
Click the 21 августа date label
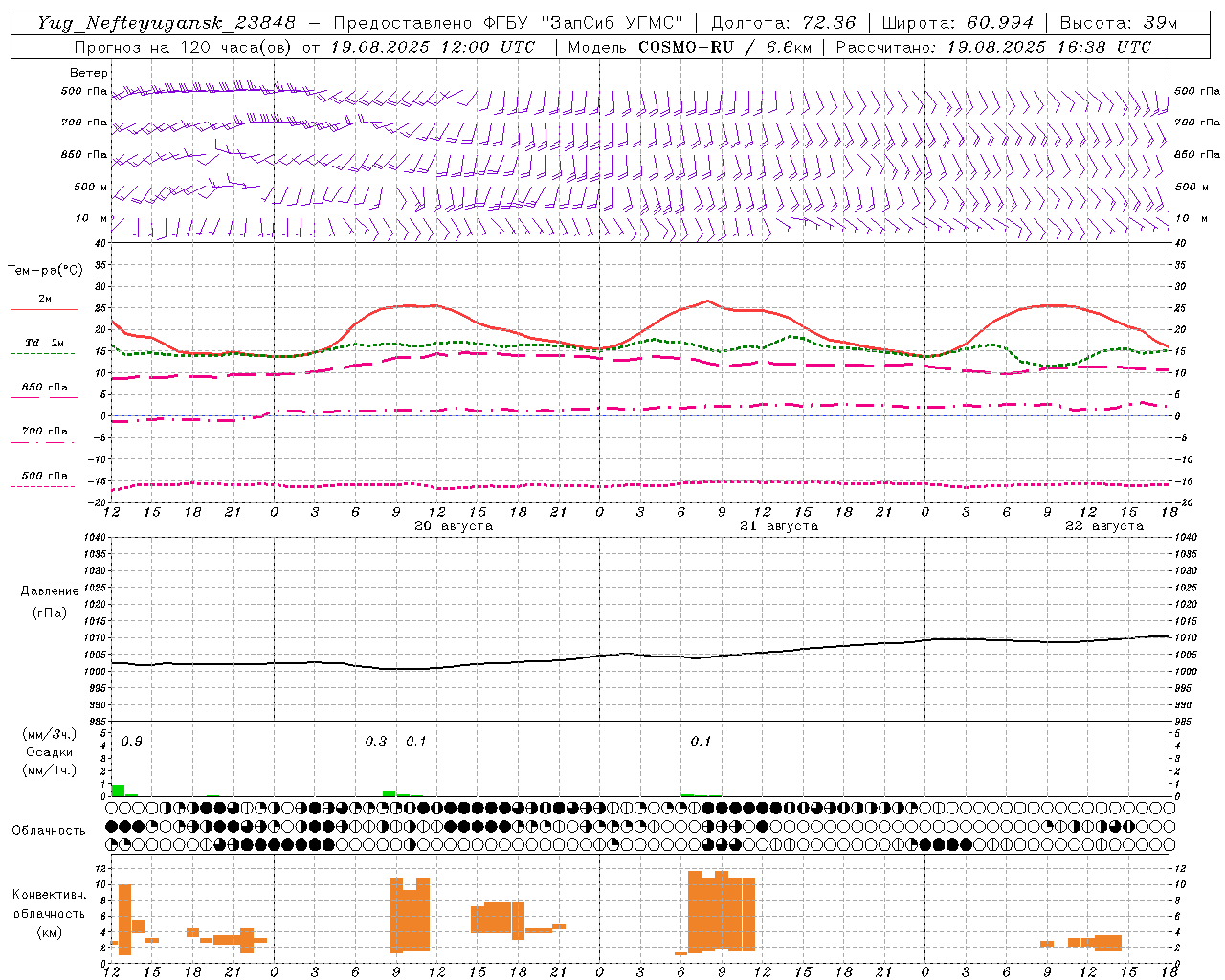pos(779,526)
